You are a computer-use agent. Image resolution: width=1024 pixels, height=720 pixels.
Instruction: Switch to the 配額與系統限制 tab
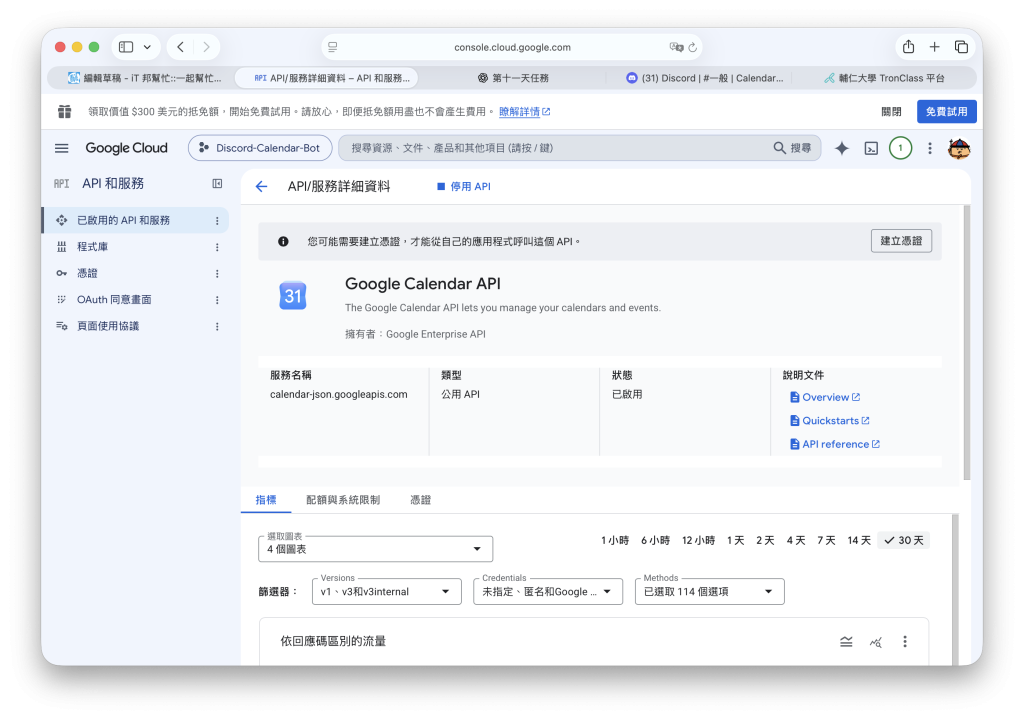[x=343, y=500]
